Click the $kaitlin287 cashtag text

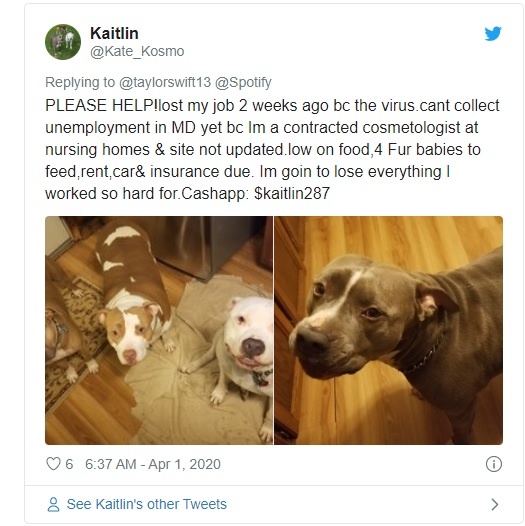(x=292, y=194)
